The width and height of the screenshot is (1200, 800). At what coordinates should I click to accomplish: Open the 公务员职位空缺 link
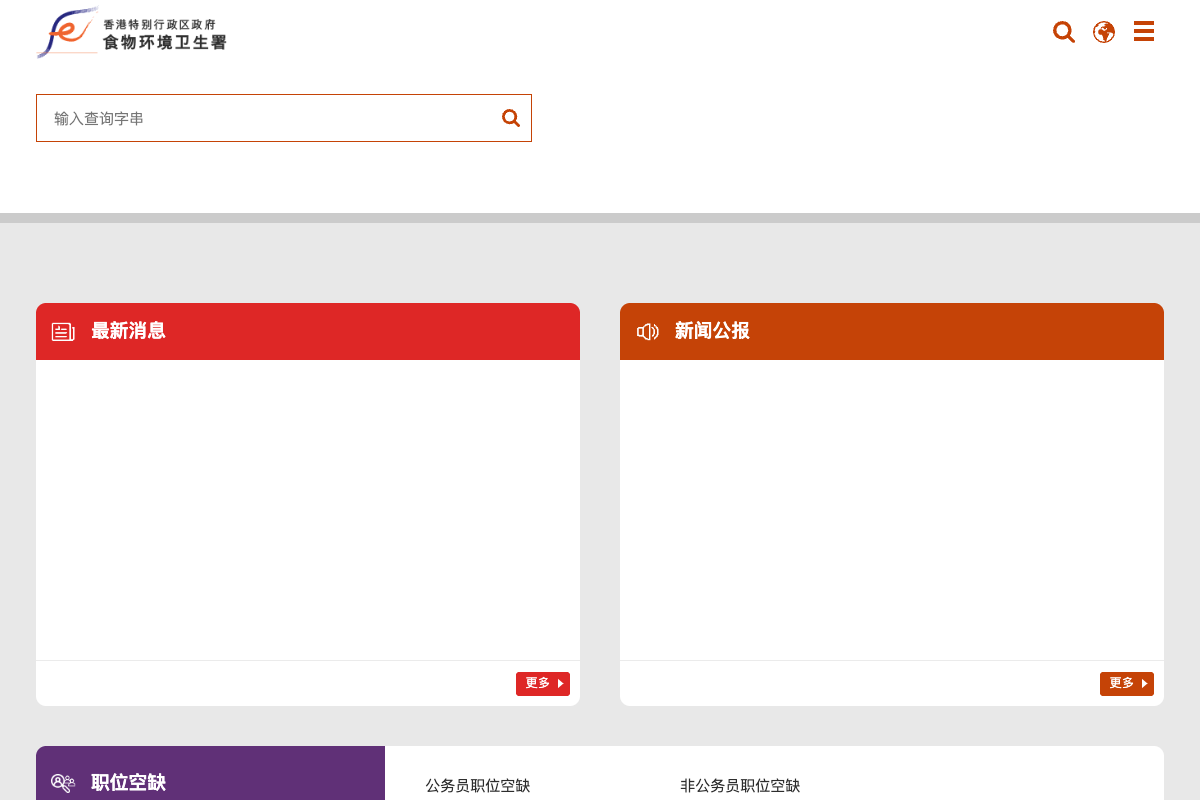click(478, 786)
